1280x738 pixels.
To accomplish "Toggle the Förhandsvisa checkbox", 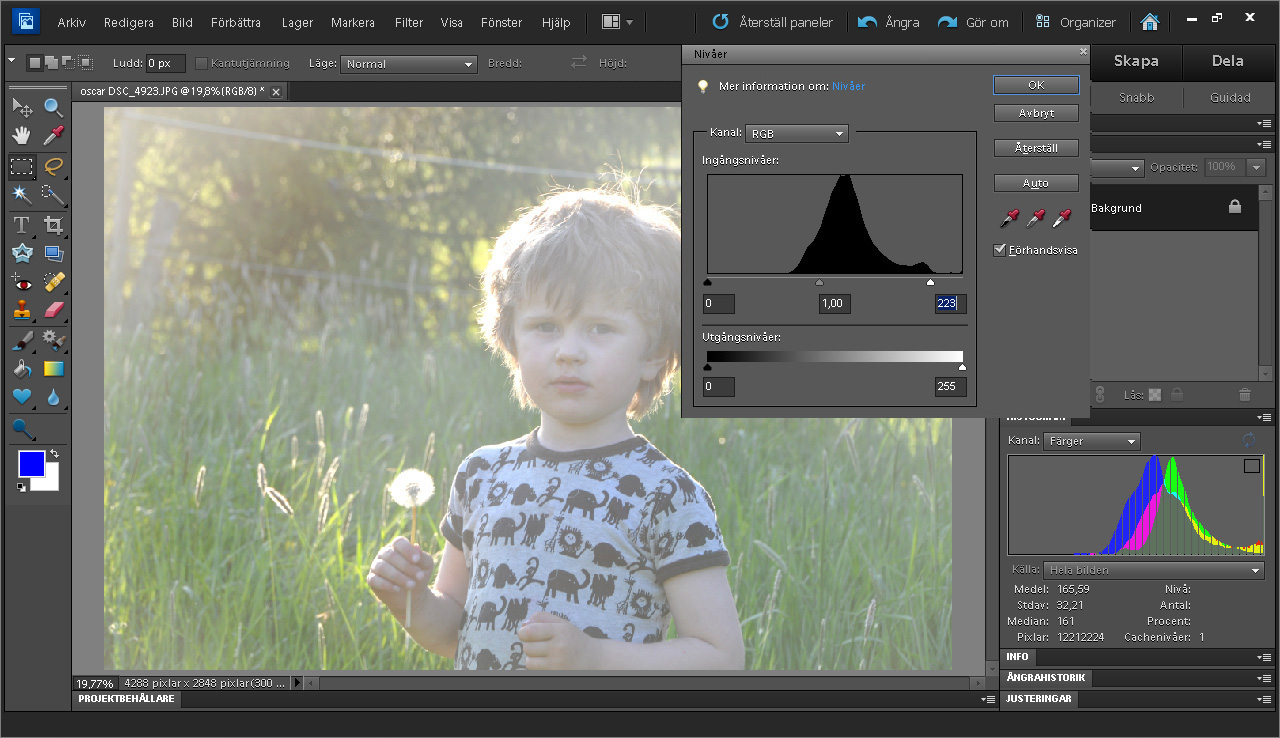I will tap(999, 250).
